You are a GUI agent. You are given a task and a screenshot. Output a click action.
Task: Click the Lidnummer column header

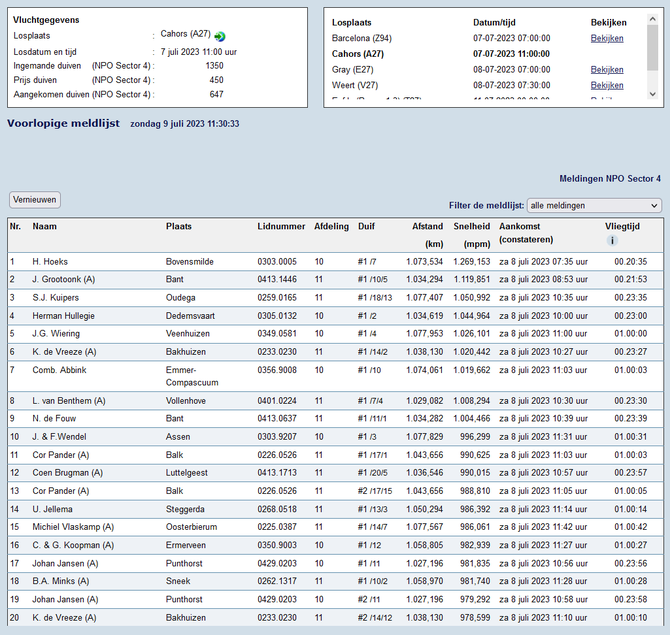point(281,226)
